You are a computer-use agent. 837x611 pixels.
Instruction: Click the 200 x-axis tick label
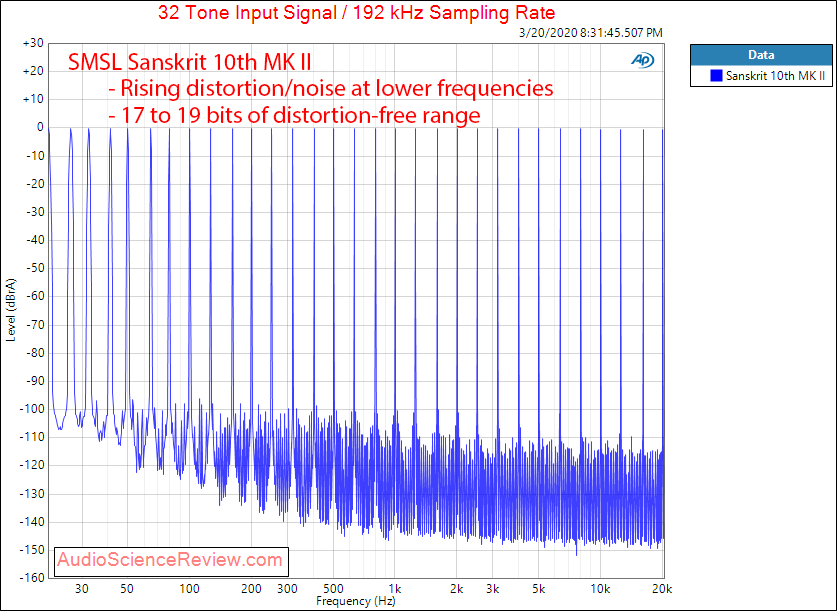pyautogui.click(x=251, y=589)
